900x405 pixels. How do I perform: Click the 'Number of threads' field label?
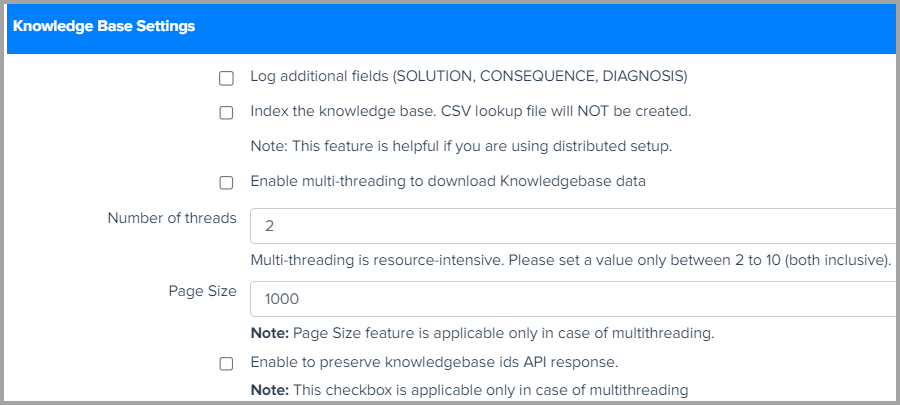[172, 218]
